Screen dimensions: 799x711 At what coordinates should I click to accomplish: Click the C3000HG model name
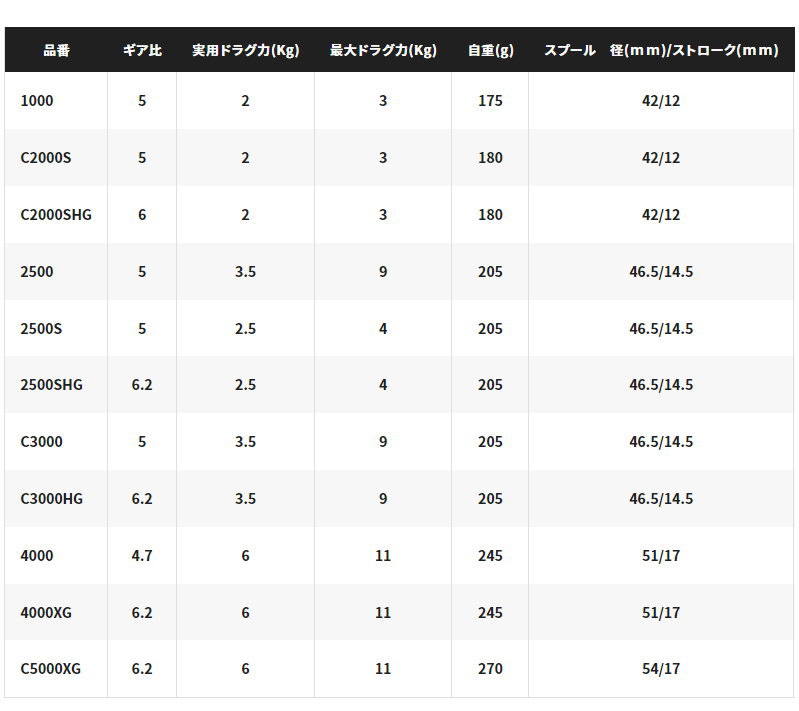point(51,499)
